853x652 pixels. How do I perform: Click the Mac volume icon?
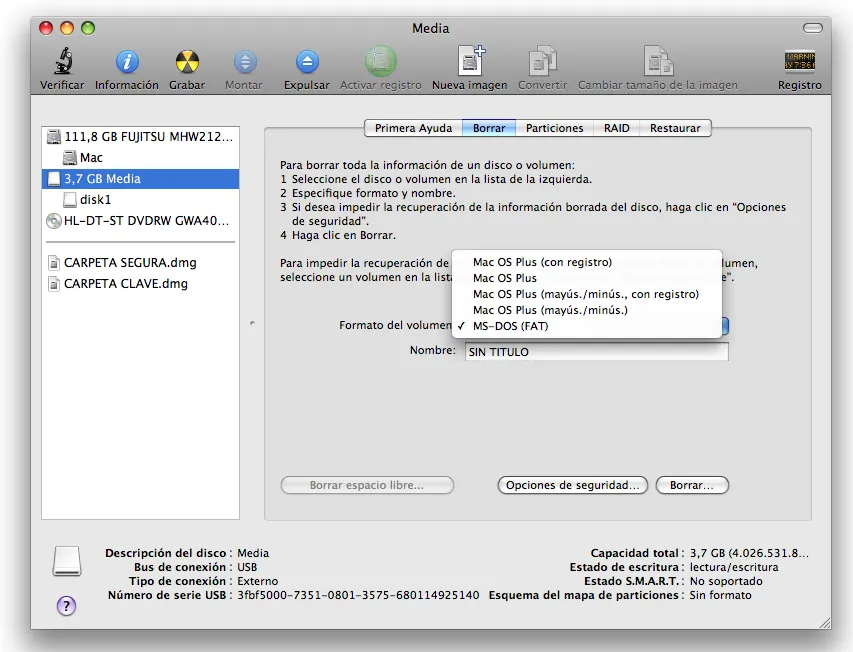point(70,158)
